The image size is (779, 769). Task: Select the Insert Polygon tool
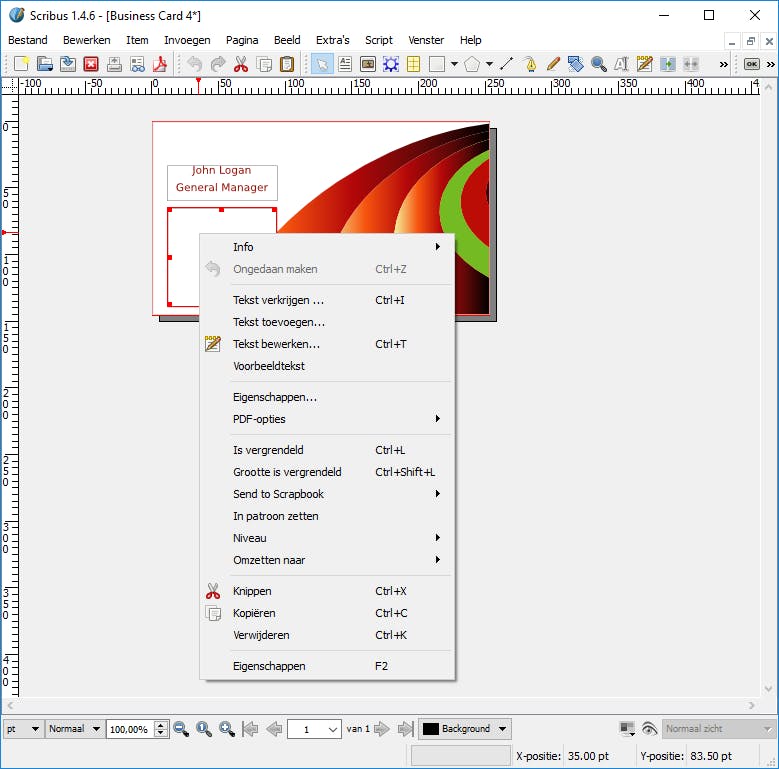click(x=472, y=64)
